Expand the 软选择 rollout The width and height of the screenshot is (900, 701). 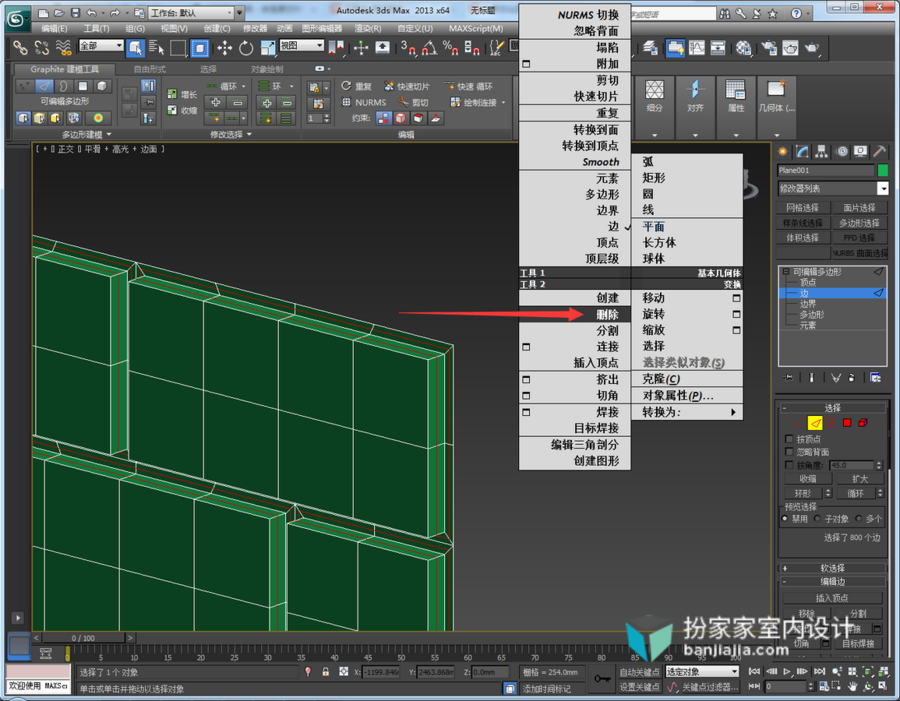click(832, 568)
